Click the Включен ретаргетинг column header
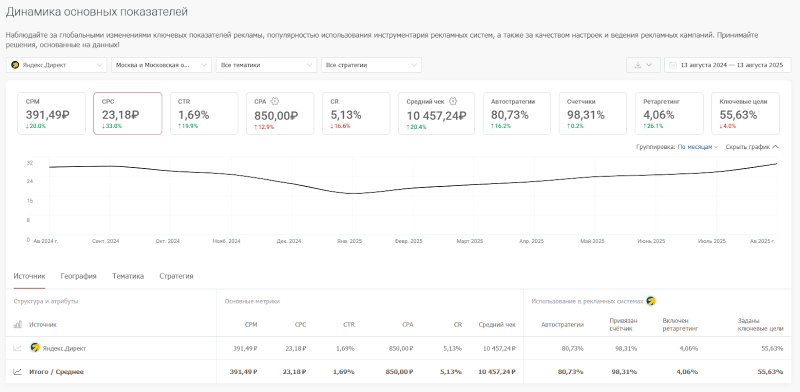 click(x=680, y=324)
